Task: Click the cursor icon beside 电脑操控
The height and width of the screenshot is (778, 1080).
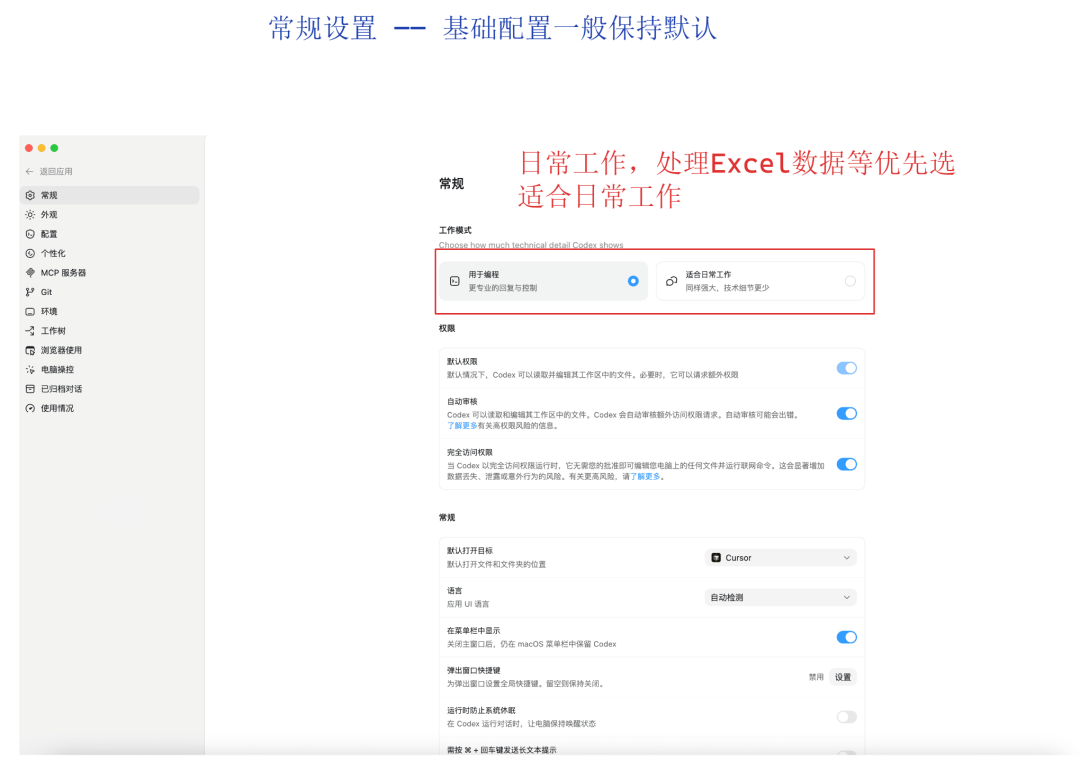Action: 30,369
